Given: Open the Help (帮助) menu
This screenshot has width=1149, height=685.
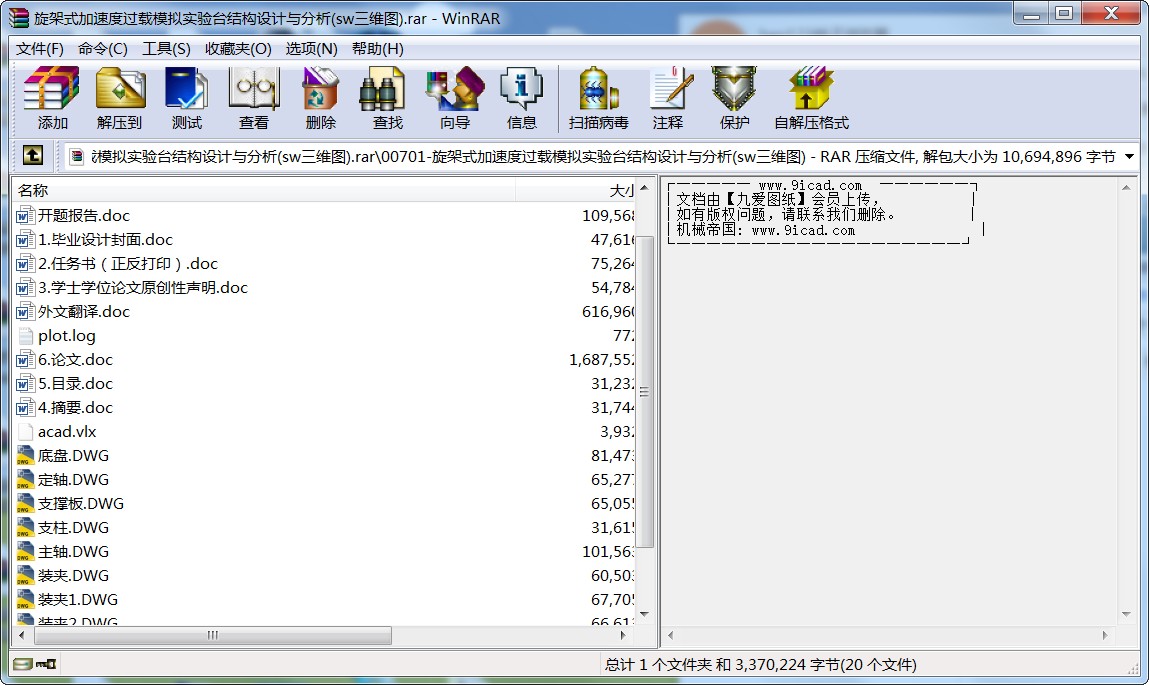Looking at the screenshot, I should pyautogui.click(x=377, y=49).
